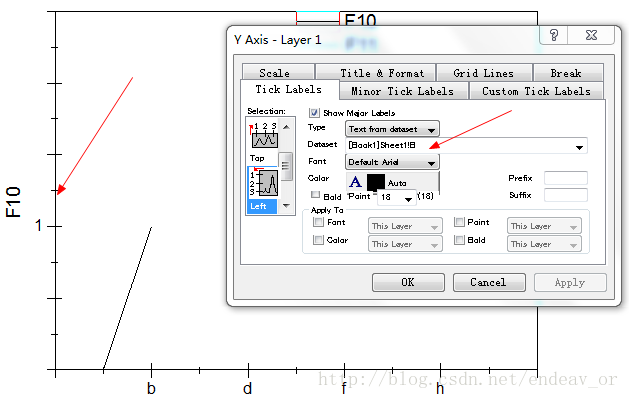Open the Font dropdown 'Default: Arial'
The image size is (629, 399).
[x=392, y=162]
